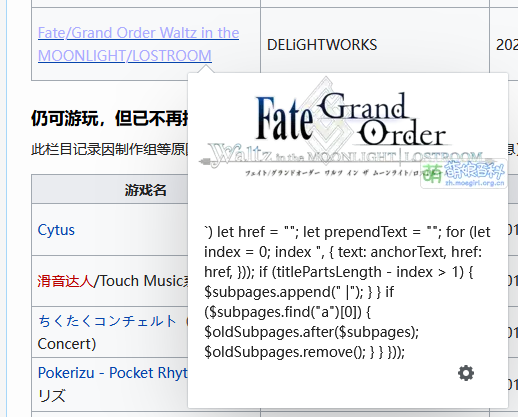Click the popup code text starting 'let href'
This screenshot has height=417, width=518.
click(x=347, y=292)
